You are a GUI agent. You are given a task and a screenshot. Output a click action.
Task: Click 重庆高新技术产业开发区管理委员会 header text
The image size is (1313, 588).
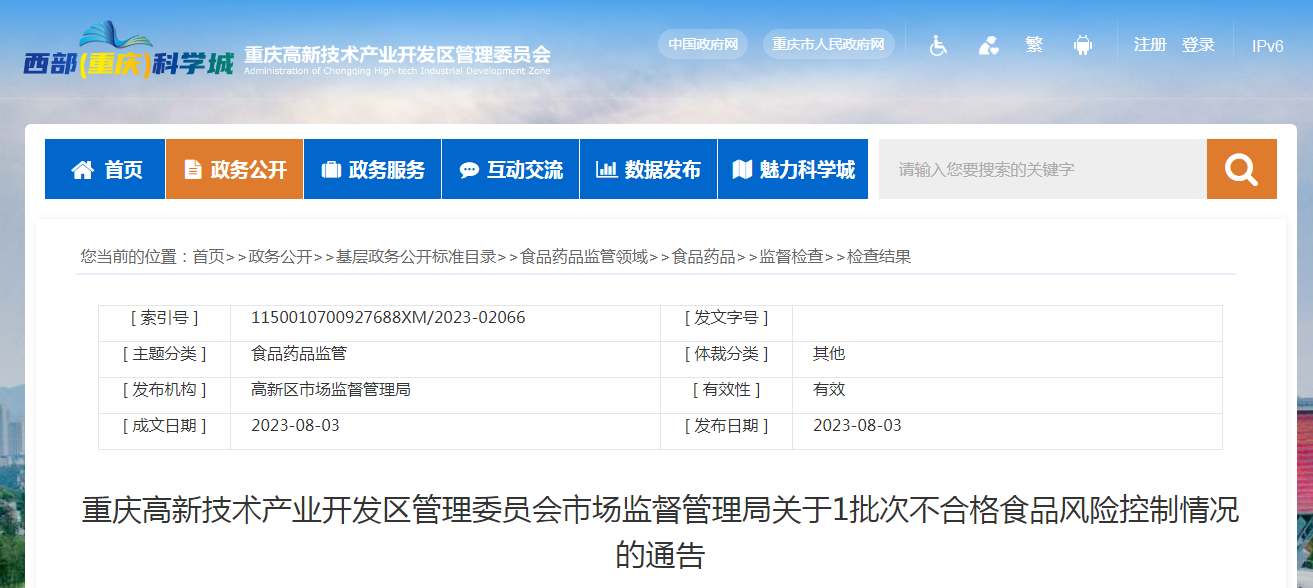point(397,54)
